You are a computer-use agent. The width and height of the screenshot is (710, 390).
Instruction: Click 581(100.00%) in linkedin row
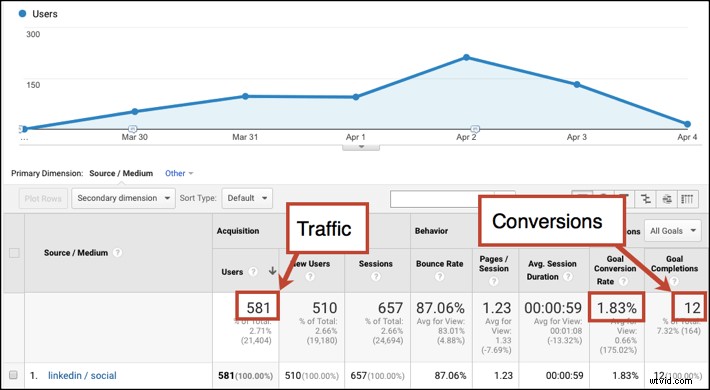click(x=246, y=376)
